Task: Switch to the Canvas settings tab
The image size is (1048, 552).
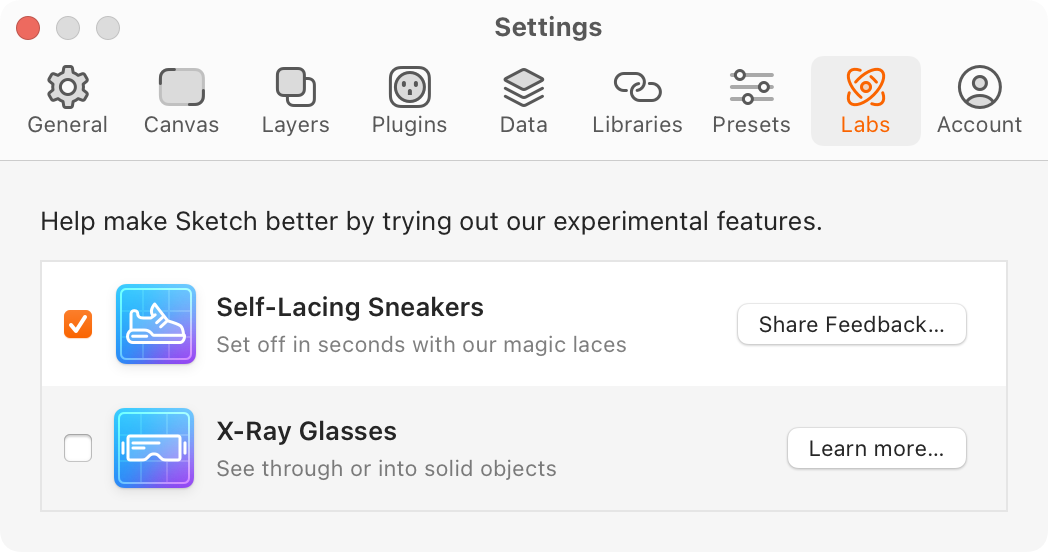Action: pos(181,101)
